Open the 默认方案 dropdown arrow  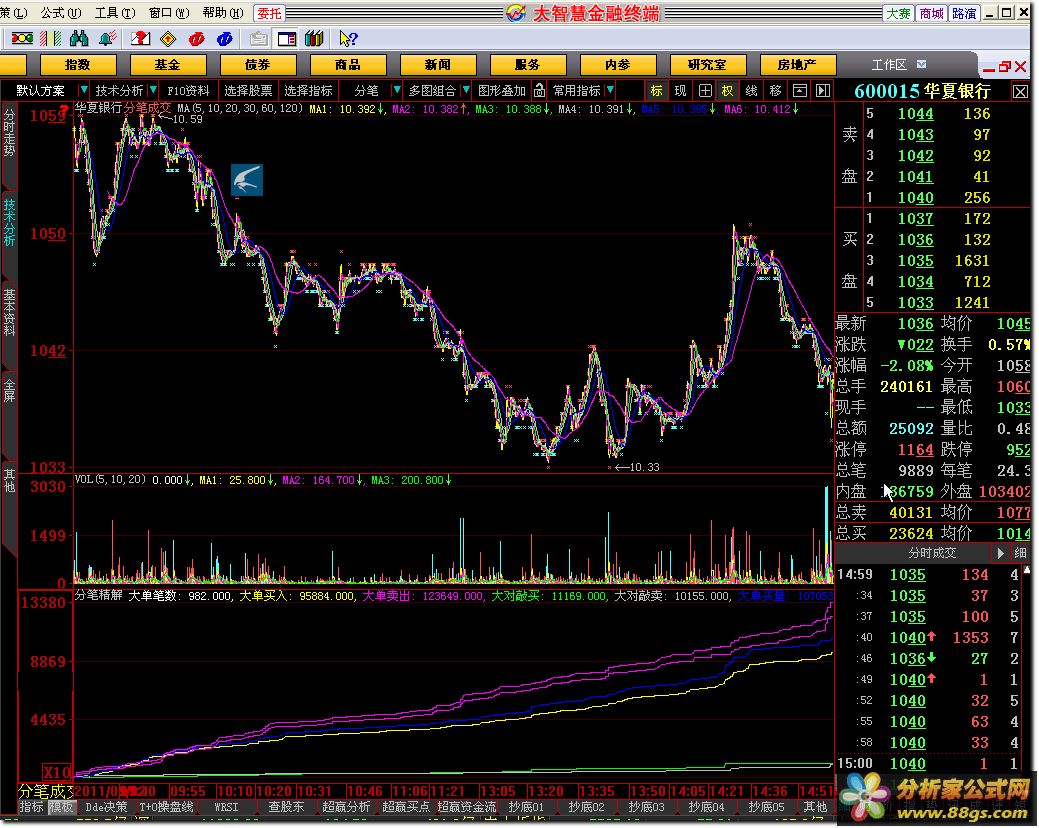click(83, 90)
